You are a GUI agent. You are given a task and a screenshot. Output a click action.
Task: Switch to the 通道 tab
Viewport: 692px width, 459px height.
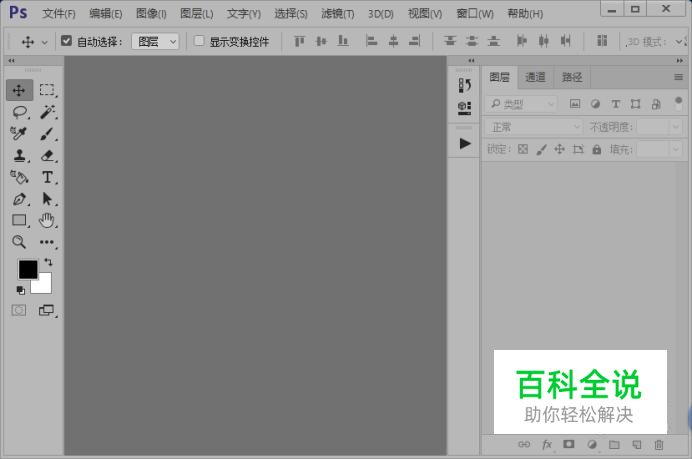535,77
